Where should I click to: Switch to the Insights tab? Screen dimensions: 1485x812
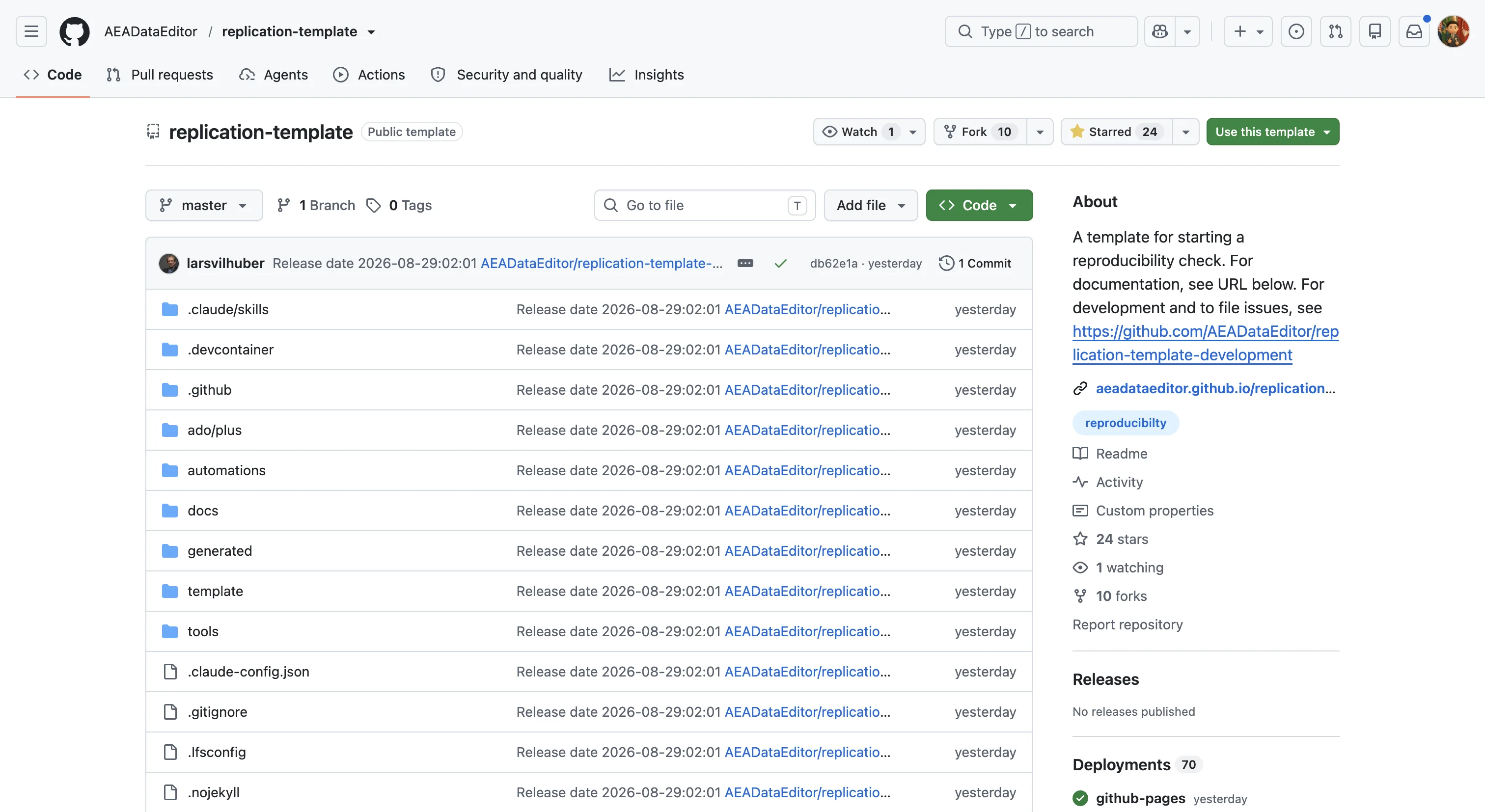coord(646,75)
